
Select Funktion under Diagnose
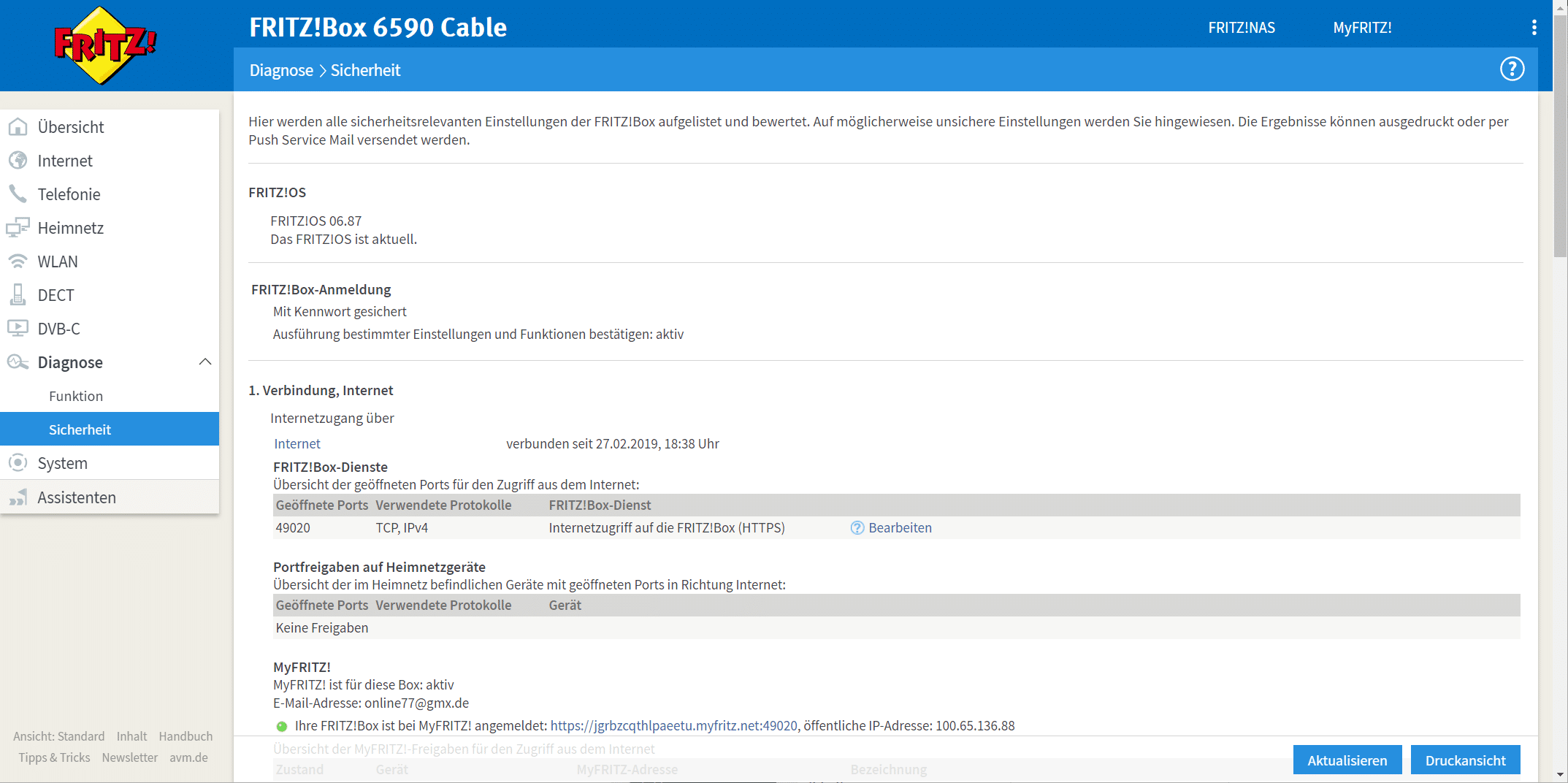coord(76,396)
